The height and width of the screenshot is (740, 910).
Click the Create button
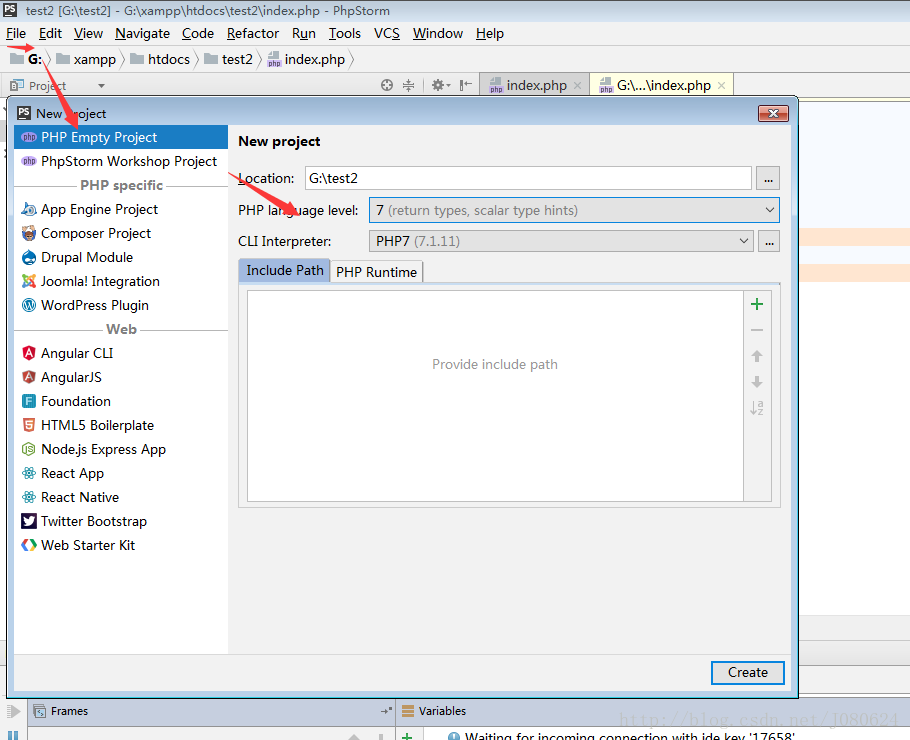(748, 673)
